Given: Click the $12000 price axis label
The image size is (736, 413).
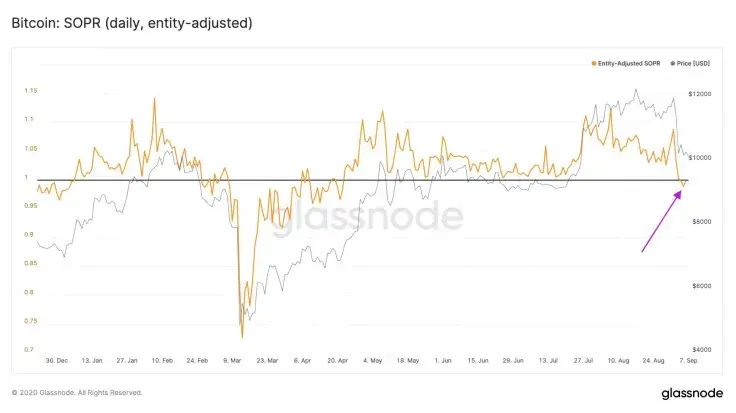Looking at the screenshot, I should point(700,94).
